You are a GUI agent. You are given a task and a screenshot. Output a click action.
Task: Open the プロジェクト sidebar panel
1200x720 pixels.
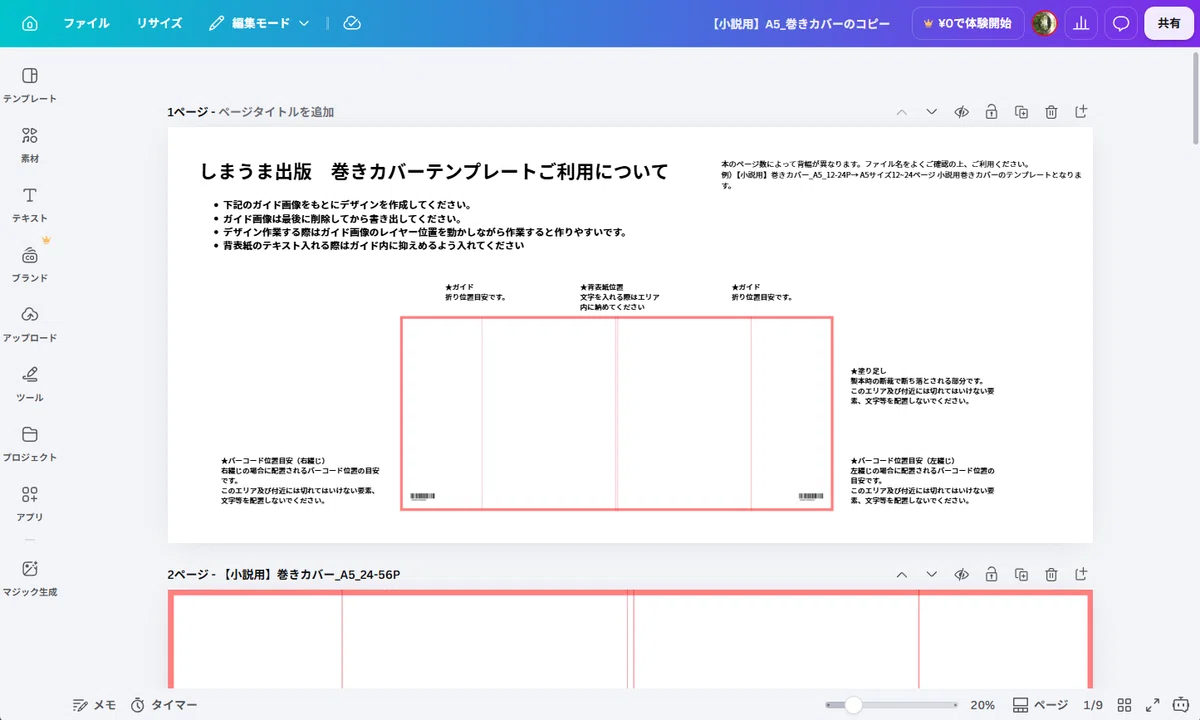pos(30,445)
